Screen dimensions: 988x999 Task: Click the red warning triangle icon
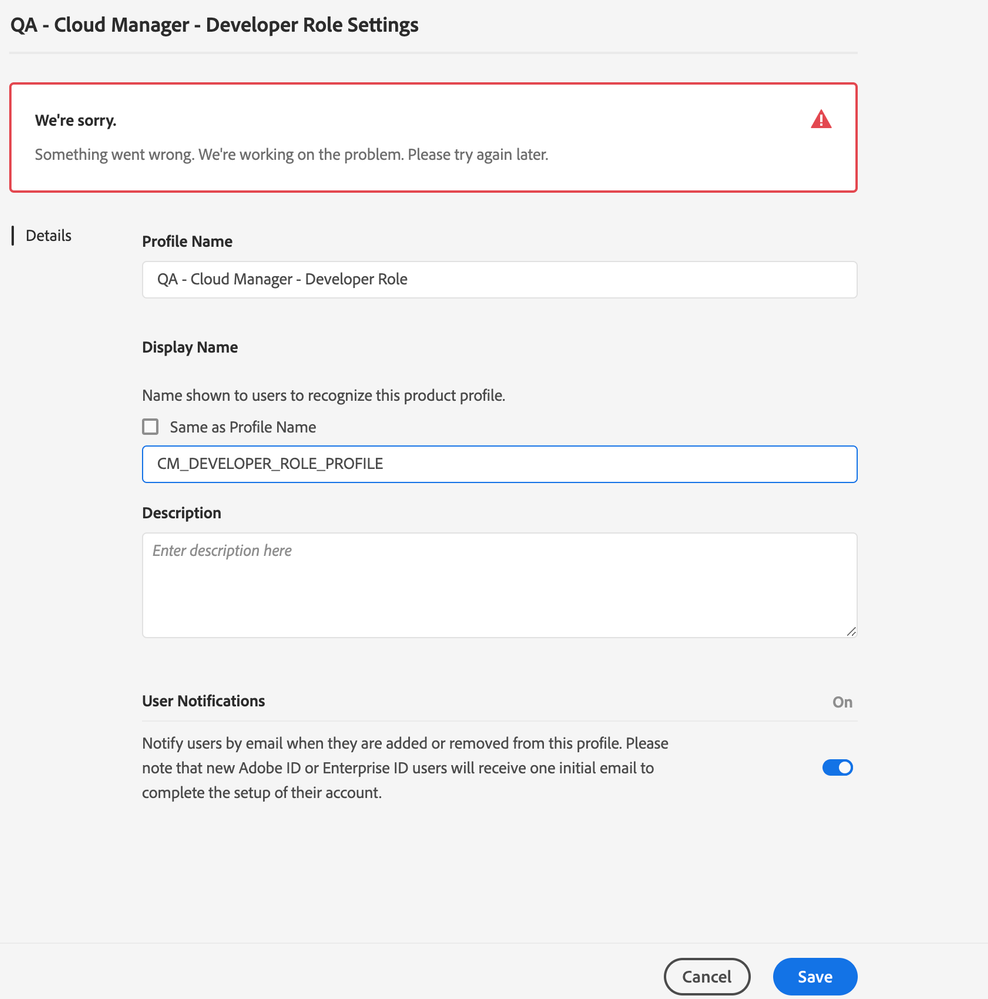[821, 120]
